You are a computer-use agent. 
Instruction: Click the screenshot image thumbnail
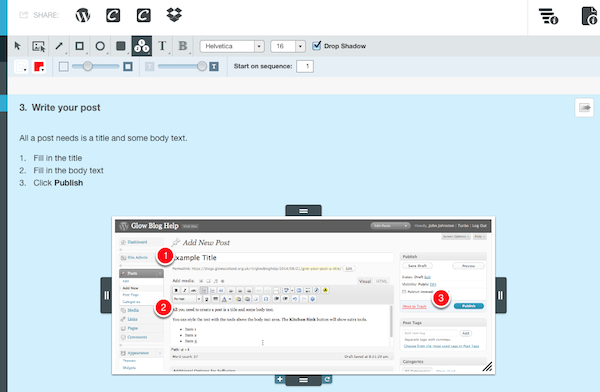pyautogui.click(x=303, y=296)
